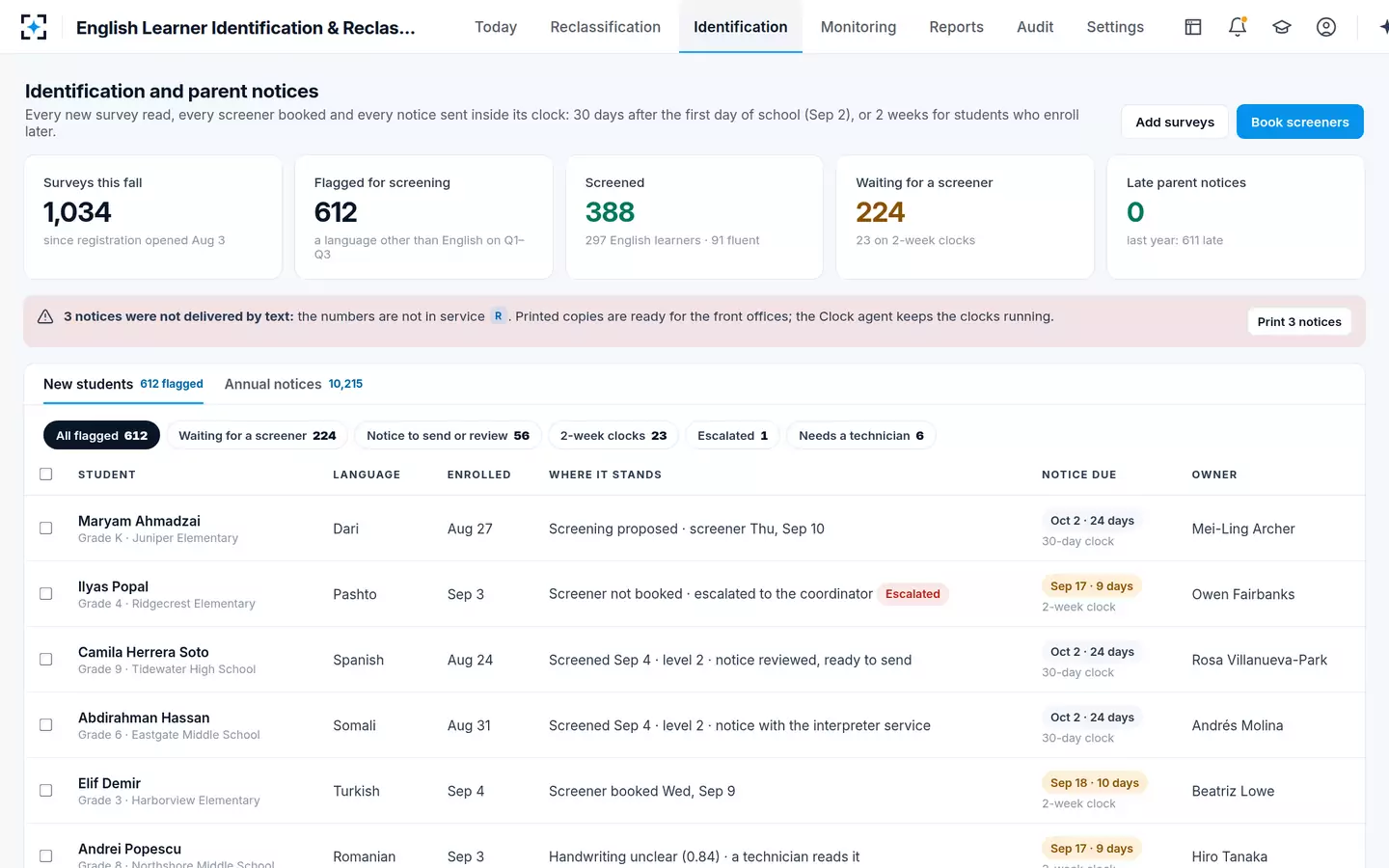Check Abdirahman Hassan's row checkbox
This screenshot has width=1389, height=868.
pos(46,725)
